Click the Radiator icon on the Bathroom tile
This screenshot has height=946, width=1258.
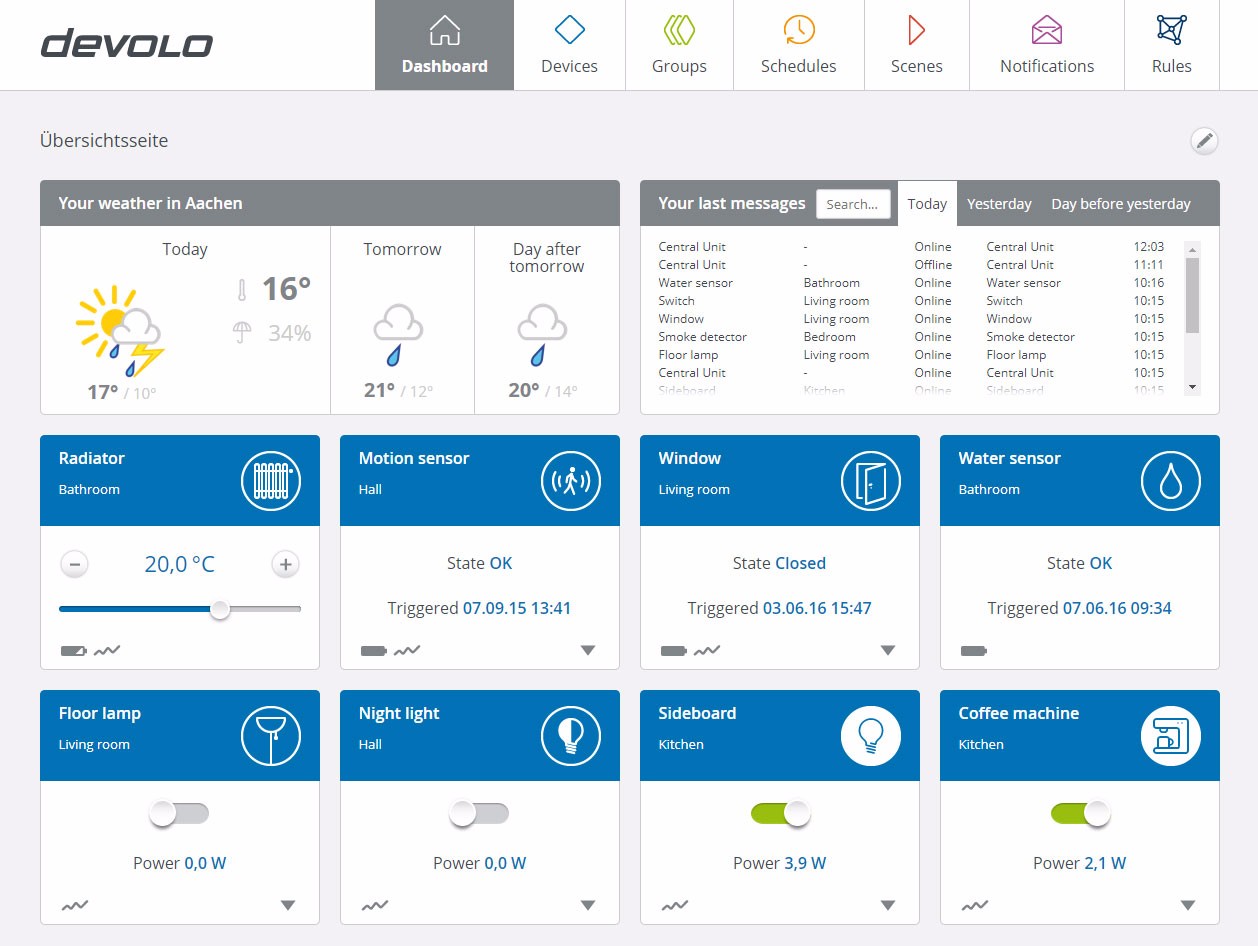click(x=270, y=481)
